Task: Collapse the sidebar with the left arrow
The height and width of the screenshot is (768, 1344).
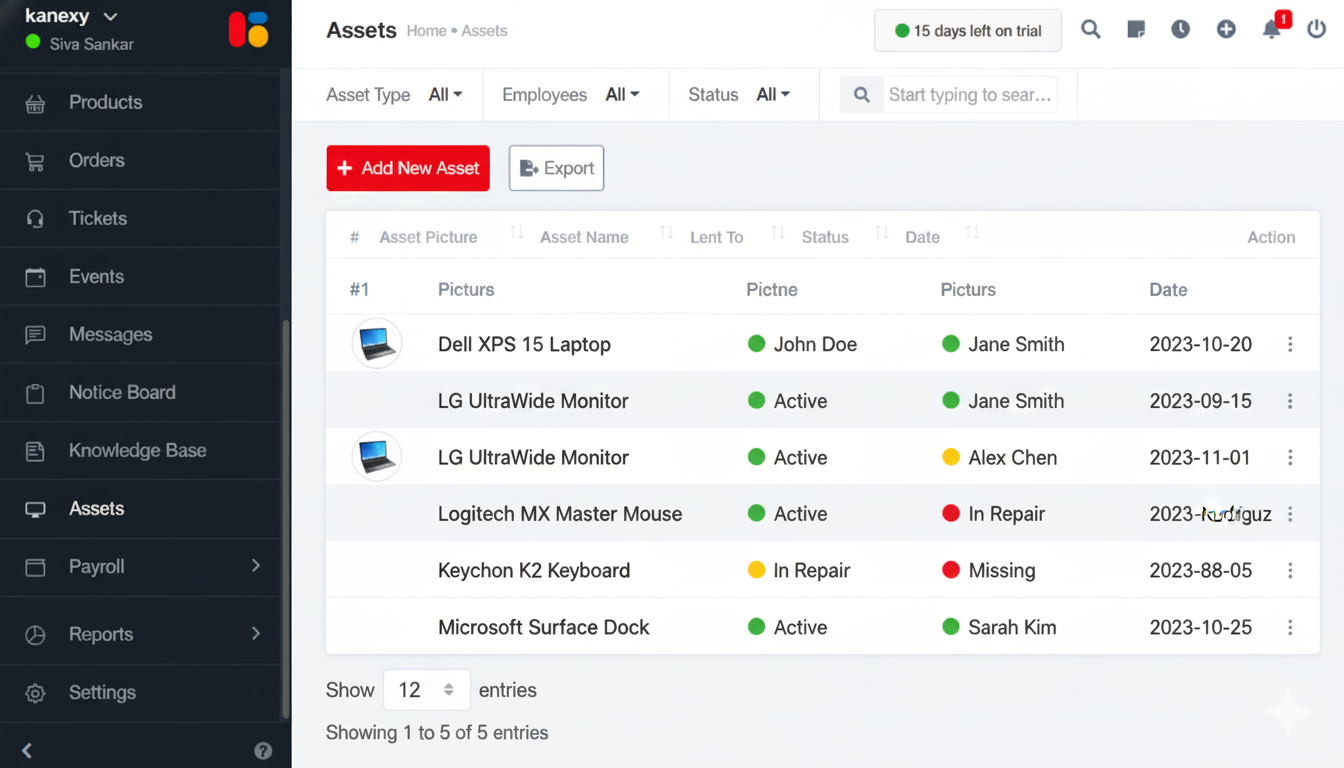Action: (x=26, y=750)
